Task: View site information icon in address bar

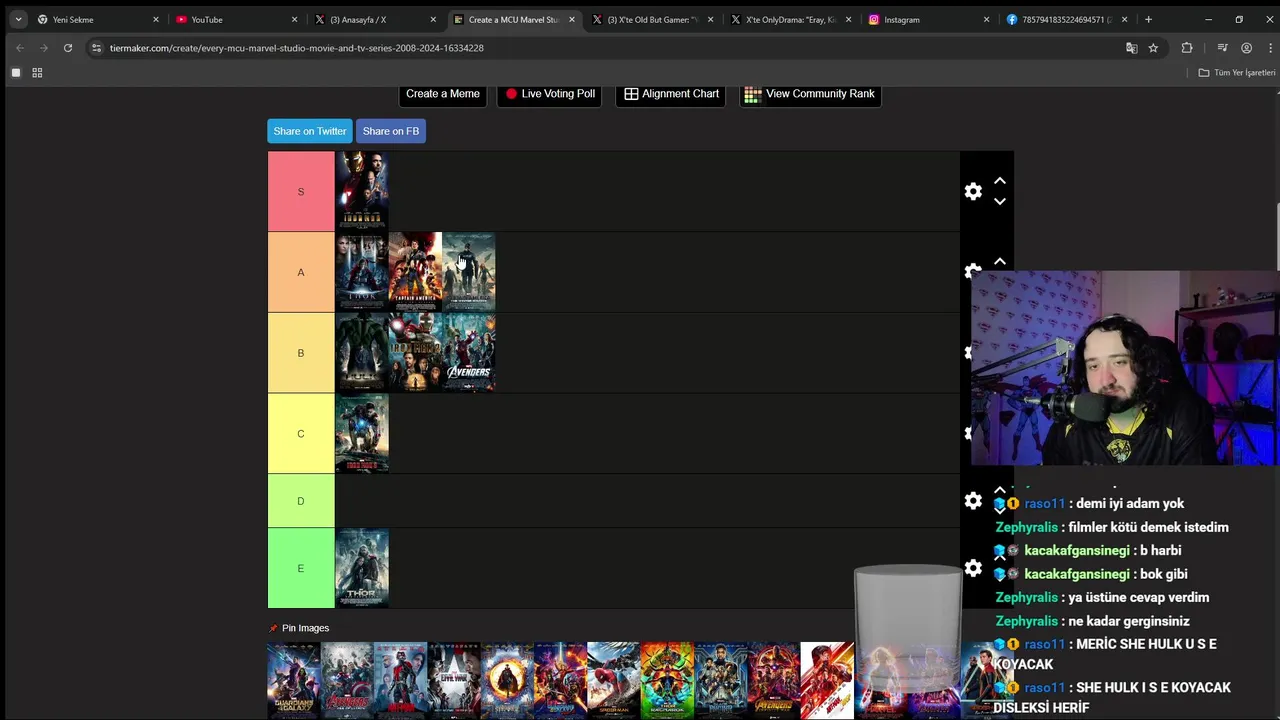Action: 96,47
